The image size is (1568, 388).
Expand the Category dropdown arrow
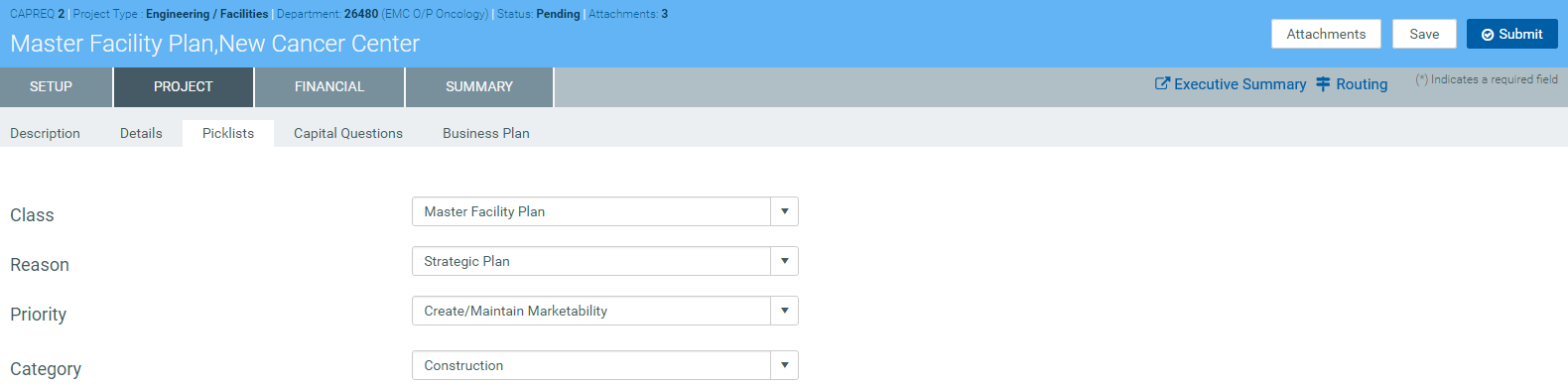tap(784, 365)
